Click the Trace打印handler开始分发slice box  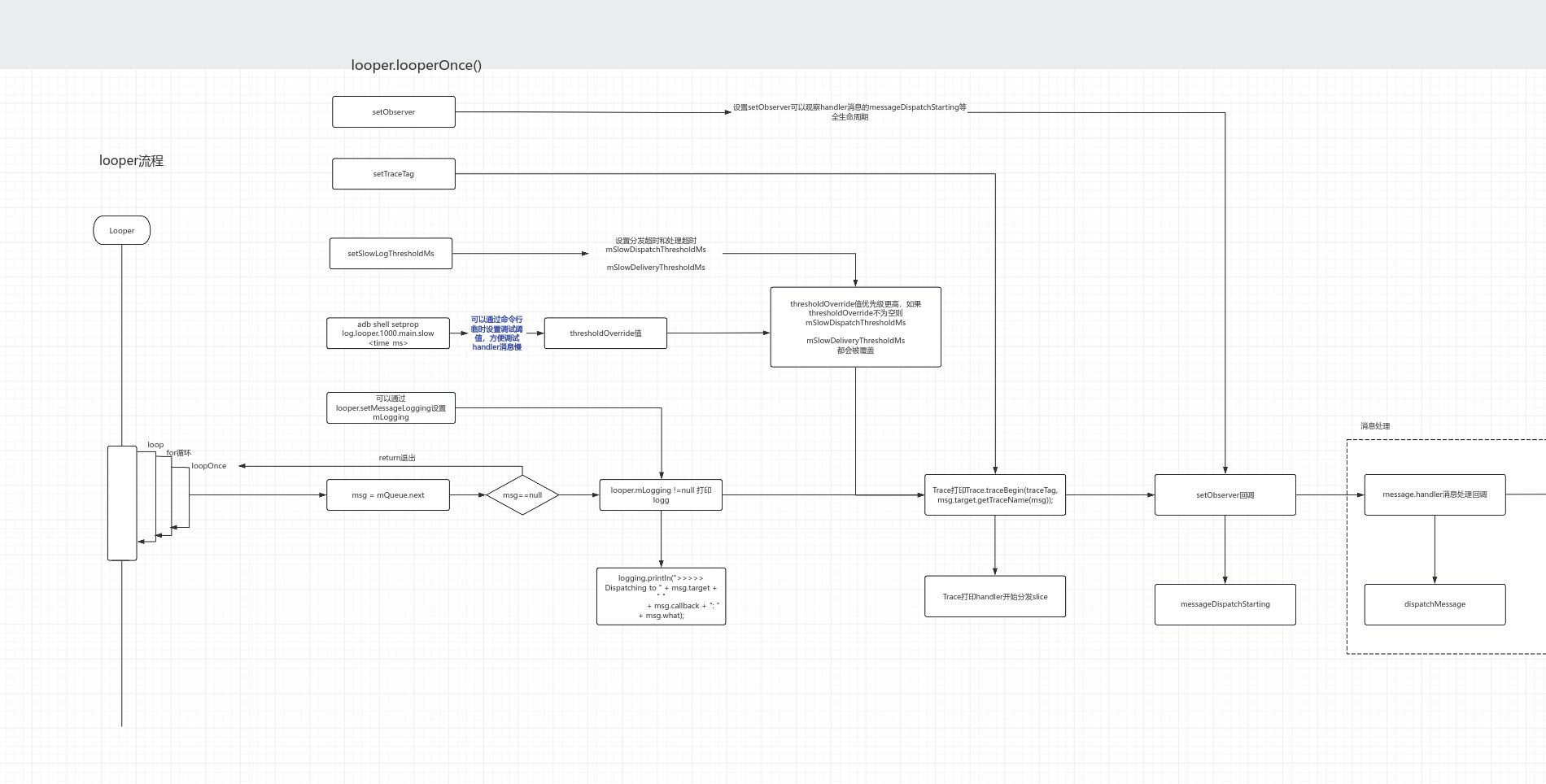coord(994,597)
